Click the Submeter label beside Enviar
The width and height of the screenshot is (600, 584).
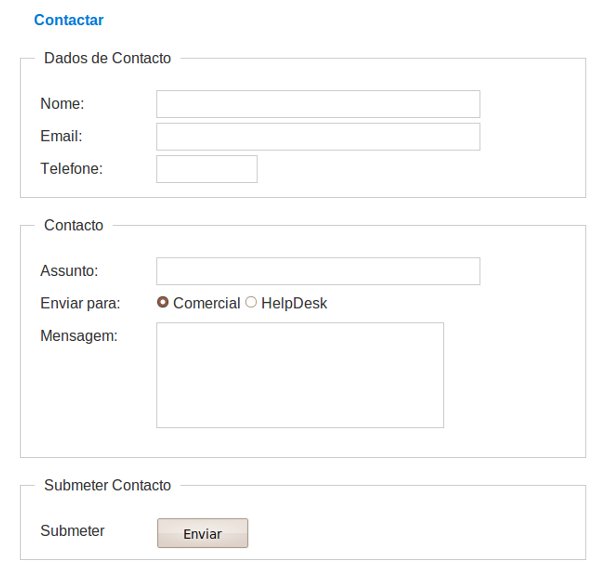[x=72, y=531]
